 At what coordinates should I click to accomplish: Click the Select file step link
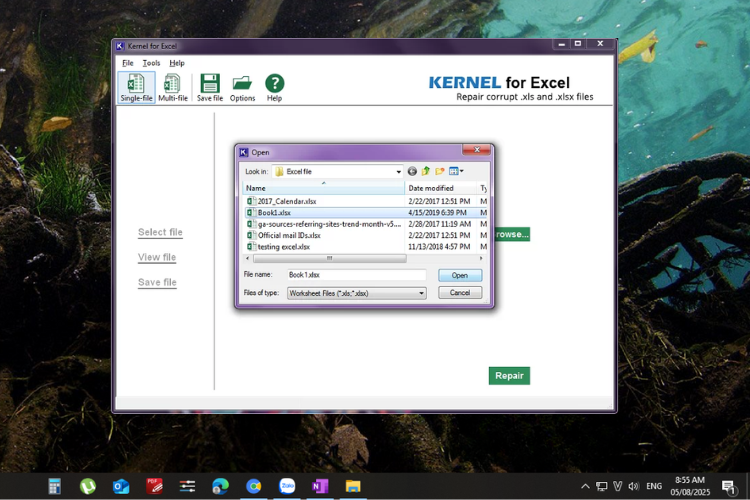[x=160, y=232]
